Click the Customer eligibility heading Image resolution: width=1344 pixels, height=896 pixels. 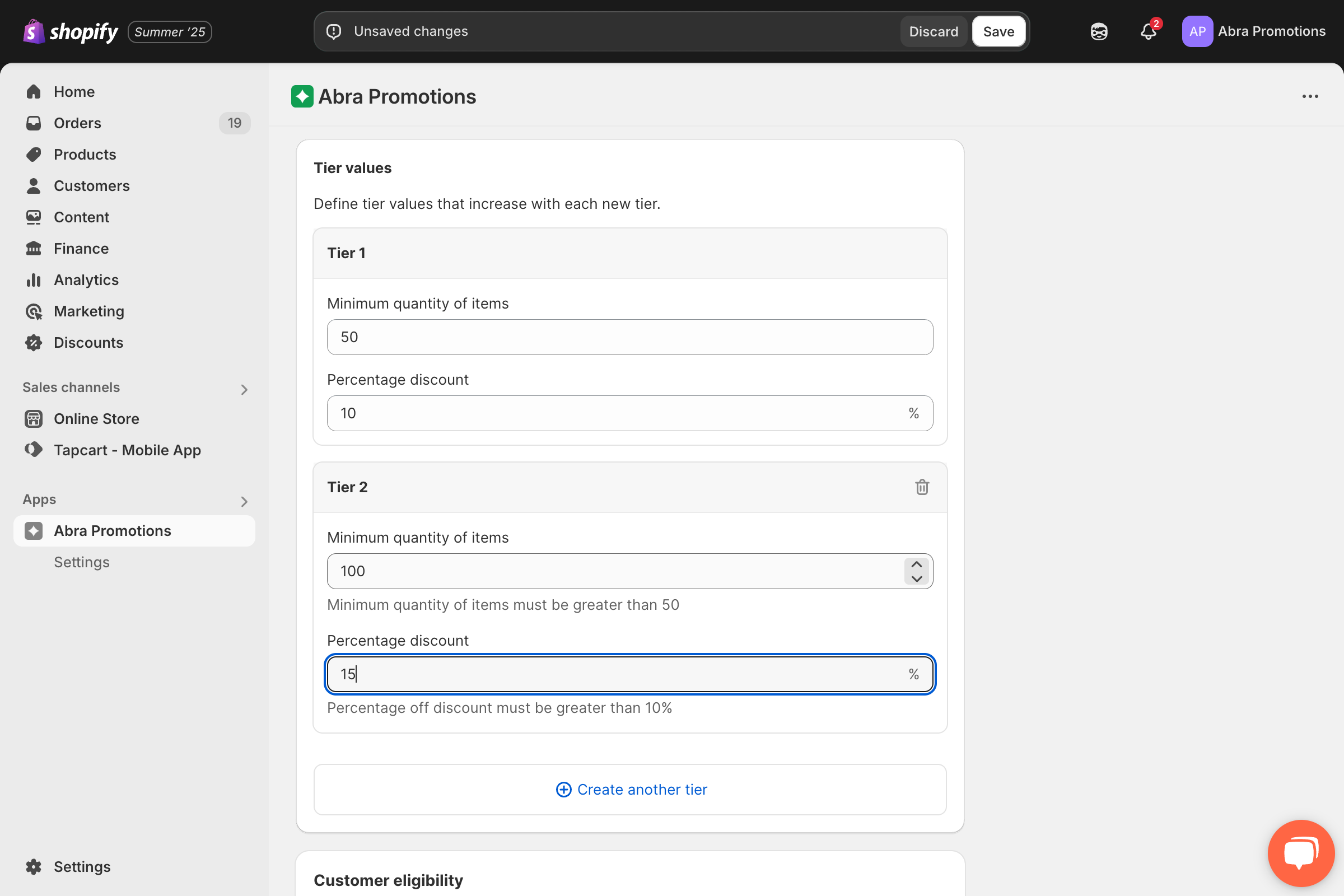(389, 880)
